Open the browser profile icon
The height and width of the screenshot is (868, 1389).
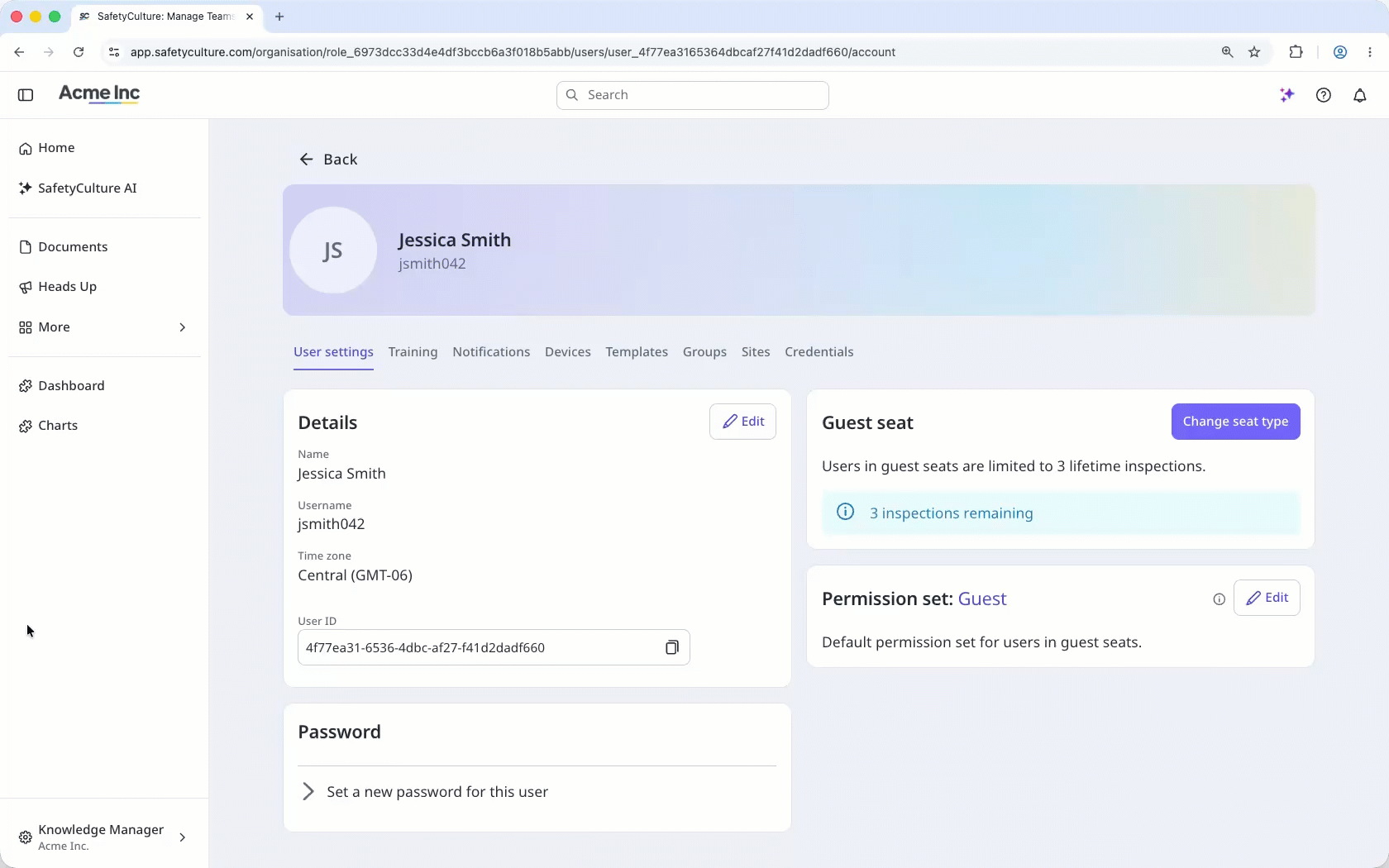pos(1340,52)
